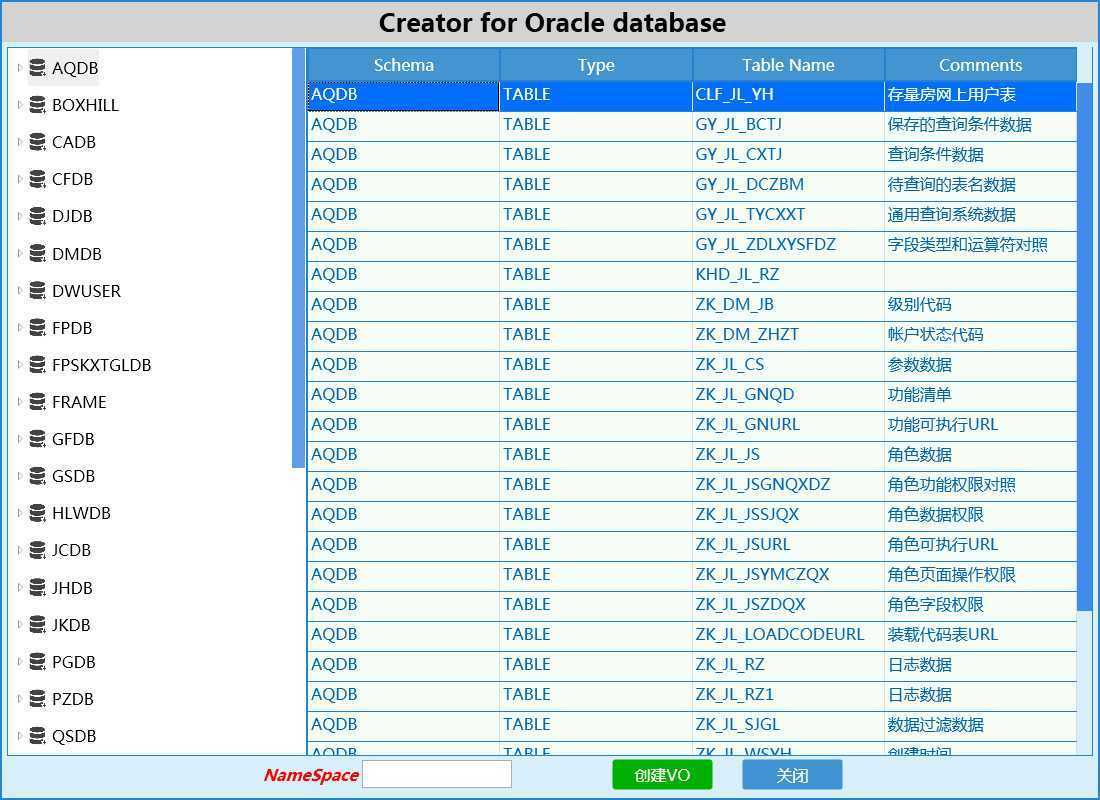Select the ZK_JL_JSGNQXDZ table row

[x=692, y=485]
